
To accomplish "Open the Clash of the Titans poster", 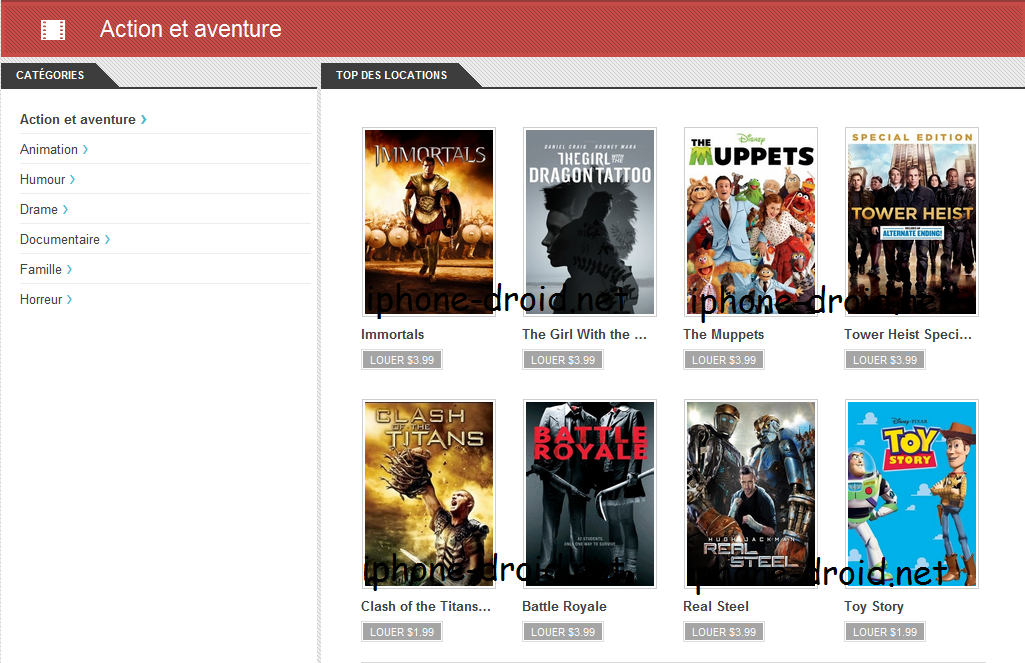I will 429,494.
